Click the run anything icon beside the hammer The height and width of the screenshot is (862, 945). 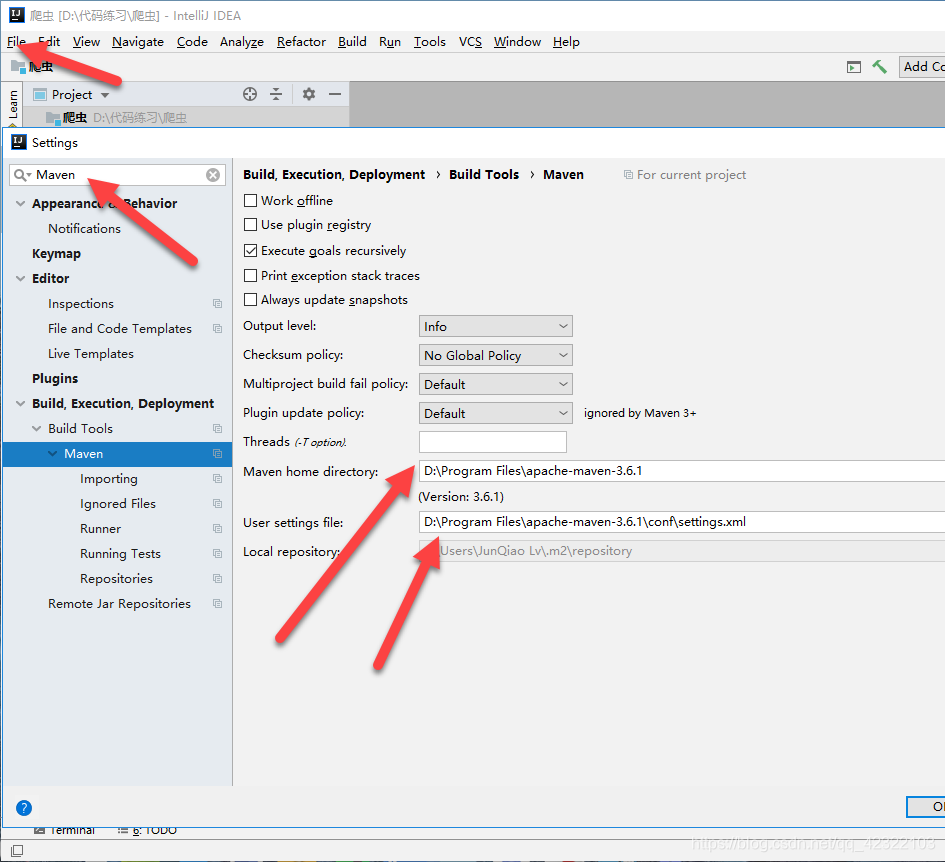853,67
